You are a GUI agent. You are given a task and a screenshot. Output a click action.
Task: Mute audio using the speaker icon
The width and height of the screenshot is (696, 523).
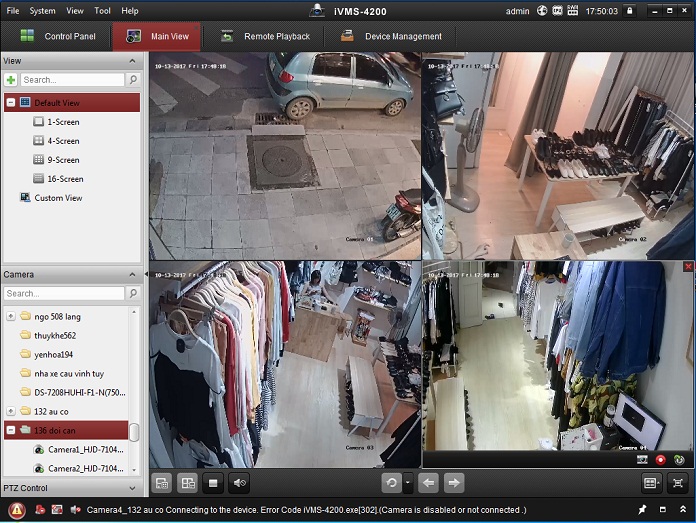click(x=239, y=483)
